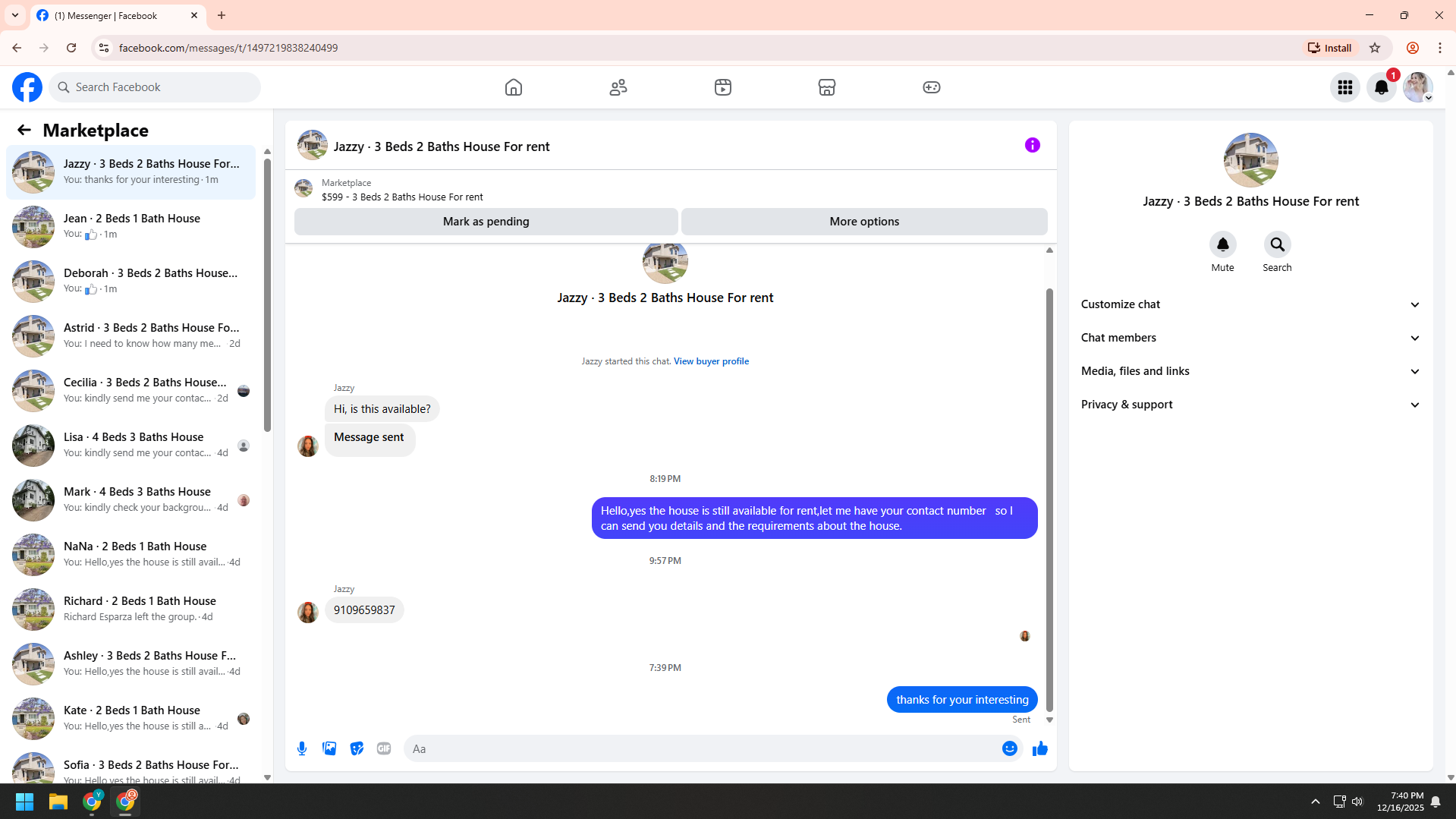Show hidden icons in system tray
This screenshot has width=1456, height=819.
(x=1316, y=802)
